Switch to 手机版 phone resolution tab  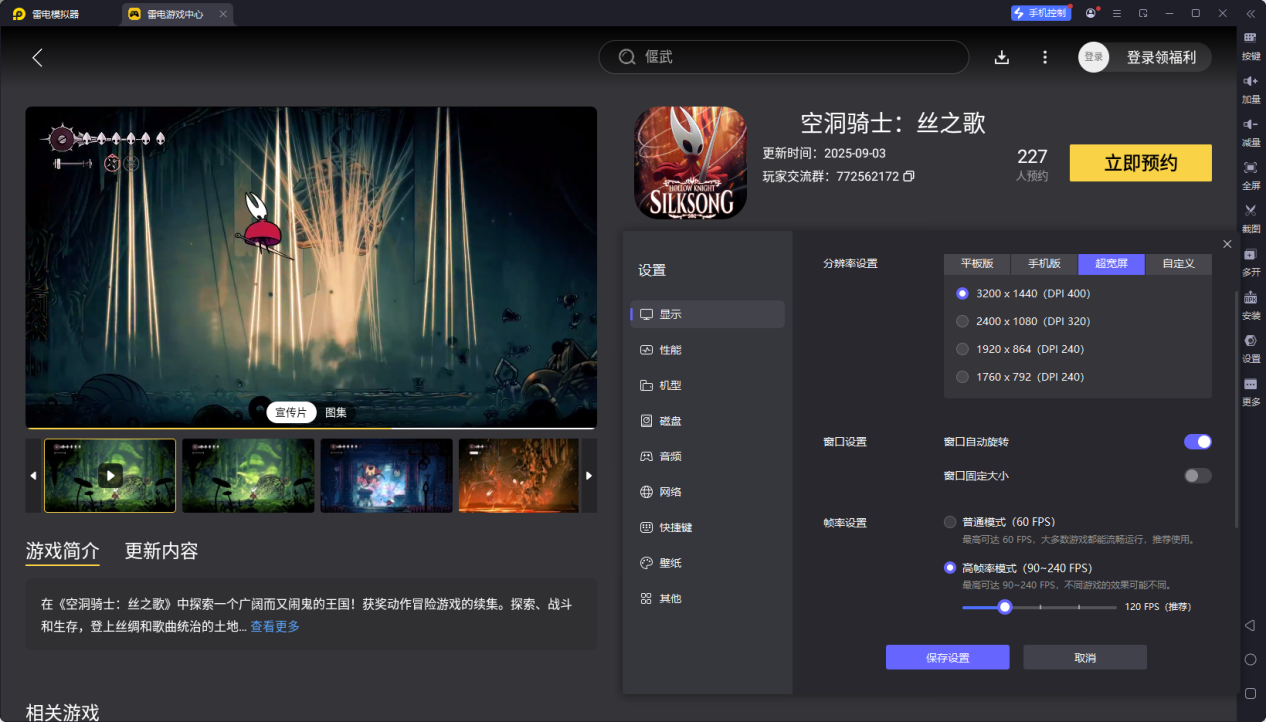click(1044, 264)
